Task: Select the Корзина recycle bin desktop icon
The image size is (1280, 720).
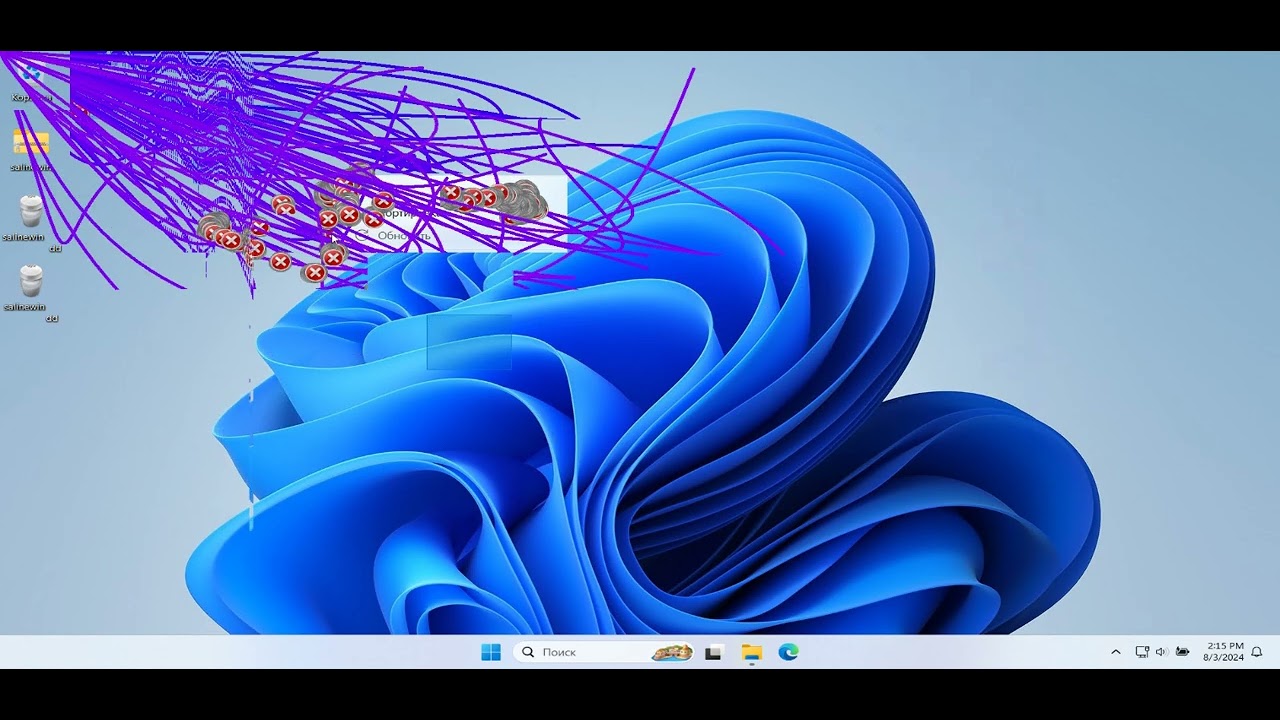Action: coord(31,80)
